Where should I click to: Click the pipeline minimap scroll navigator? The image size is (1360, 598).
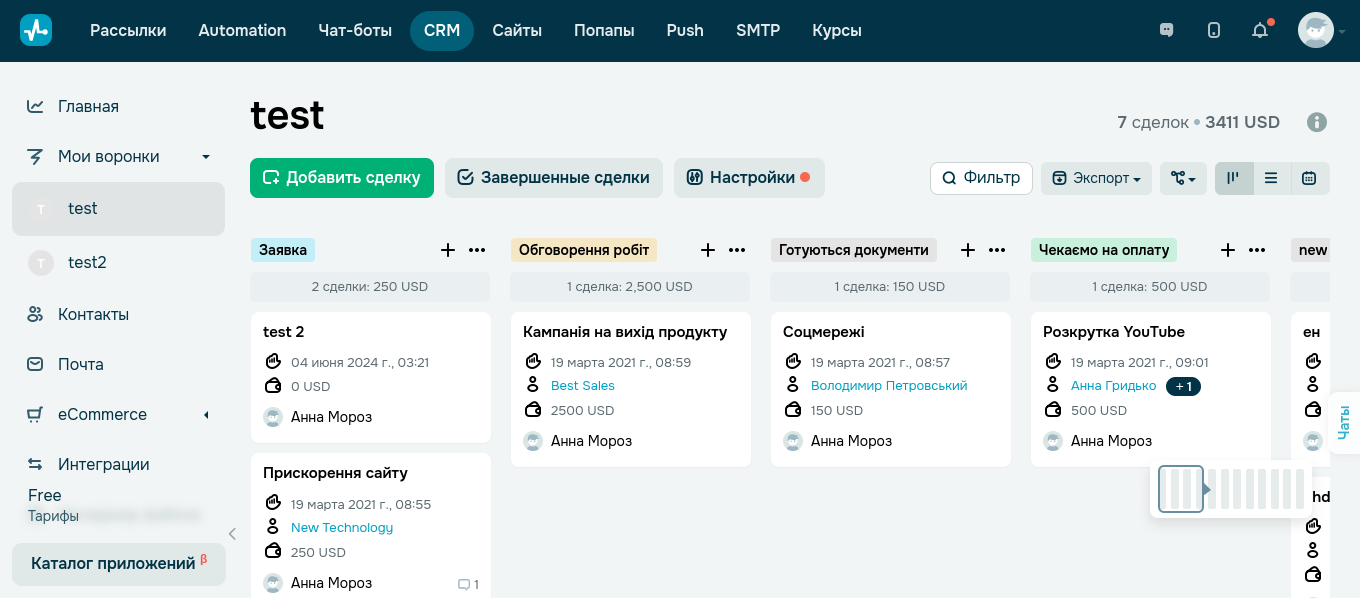(1232, 489)
